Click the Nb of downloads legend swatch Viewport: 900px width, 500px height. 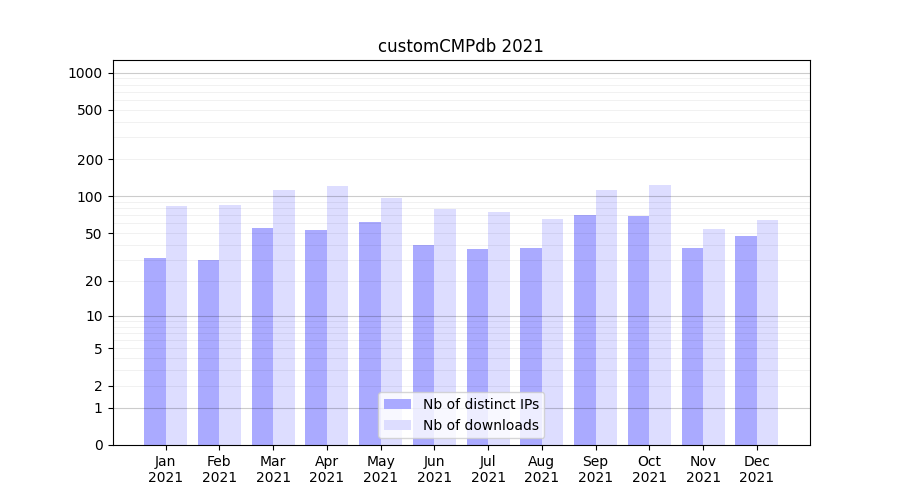(397, 425)
